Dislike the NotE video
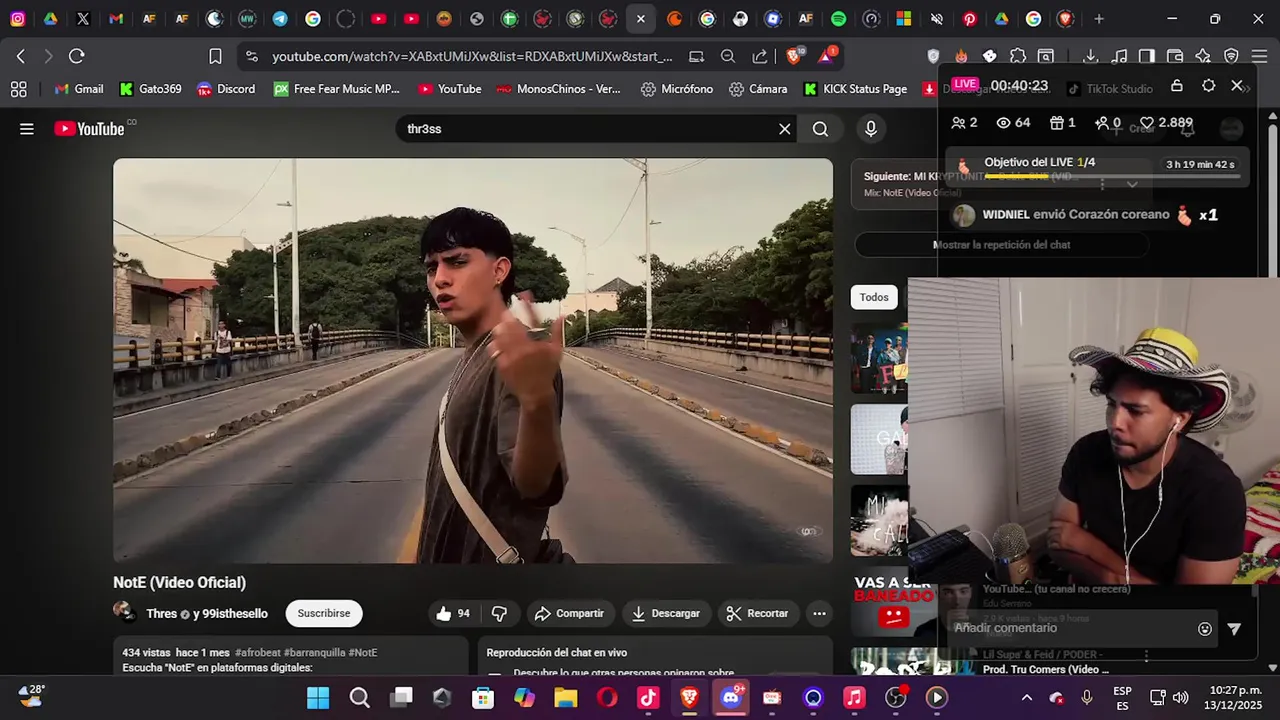 tap(499, 613)
